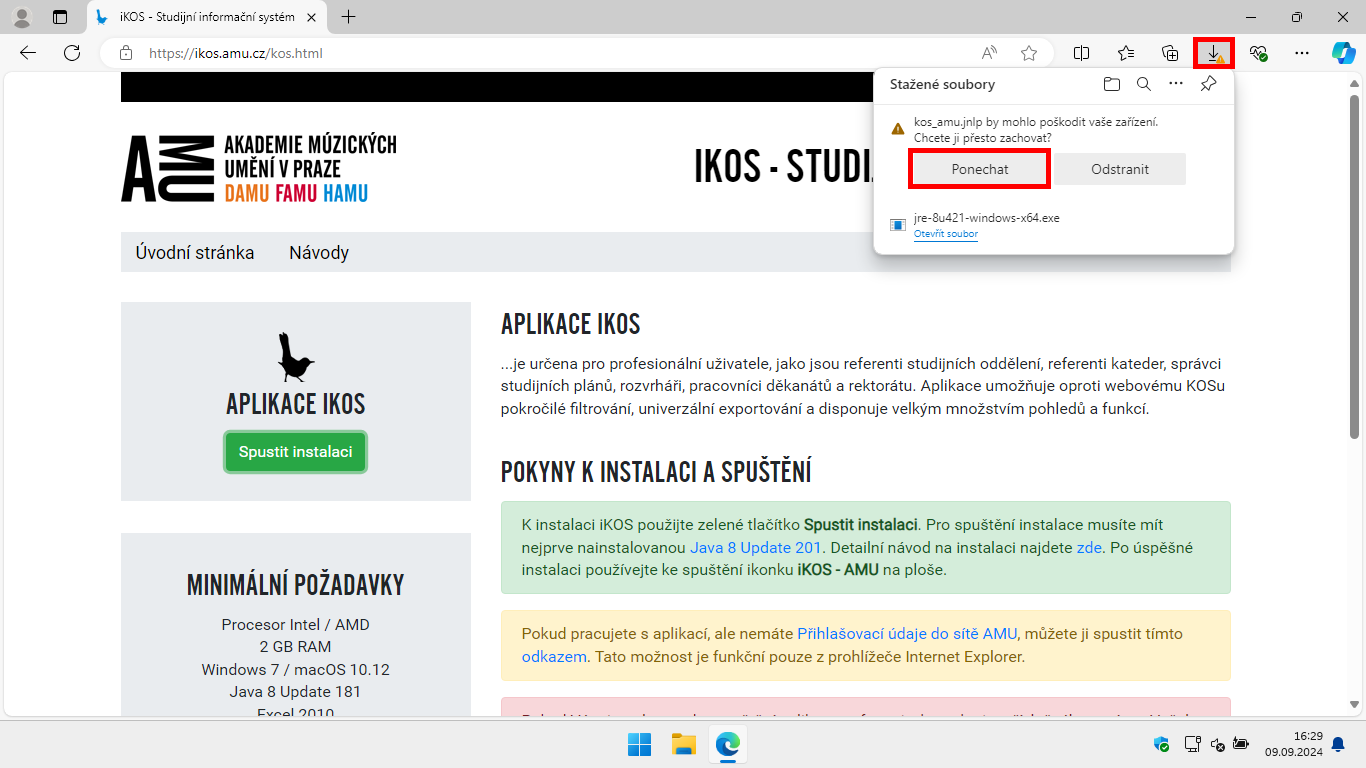Open Windows Security tray icon
The width and height of the screenshot is (1366, 768).
coord(1161,744)
